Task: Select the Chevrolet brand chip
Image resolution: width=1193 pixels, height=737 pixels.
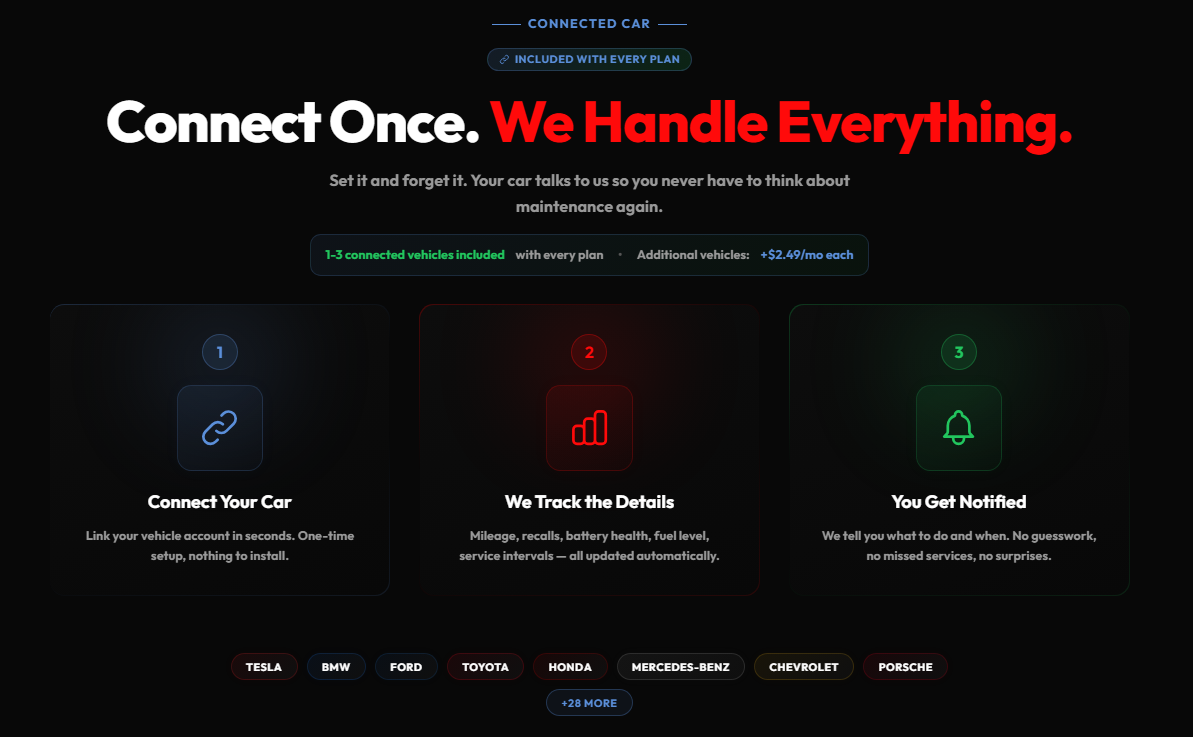Action: click(x=803, y=667)
